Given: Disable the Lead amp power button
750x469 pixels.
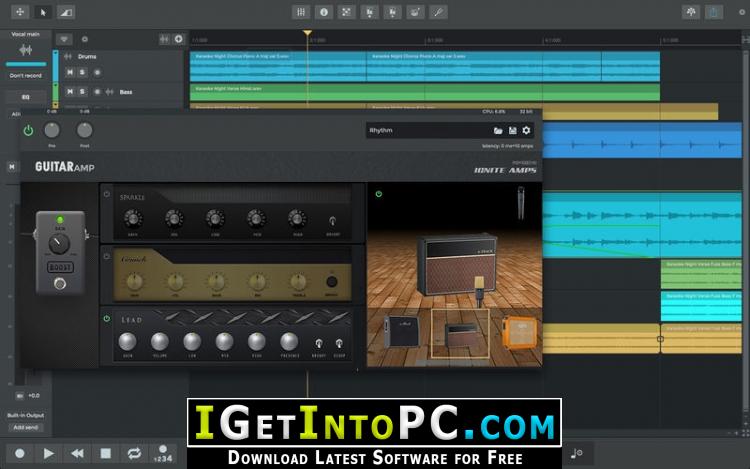Looking at the screenshot, I should 107,318.
